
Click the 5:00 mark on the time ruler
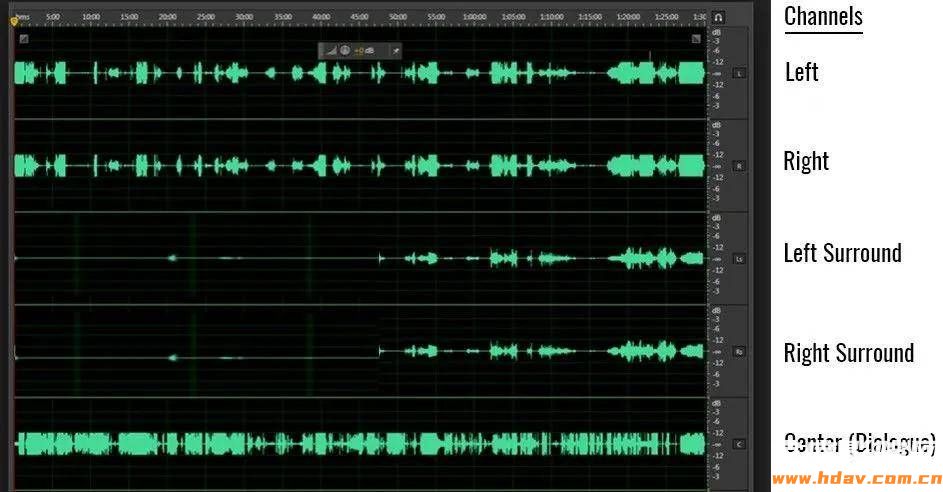coord(53,17)
